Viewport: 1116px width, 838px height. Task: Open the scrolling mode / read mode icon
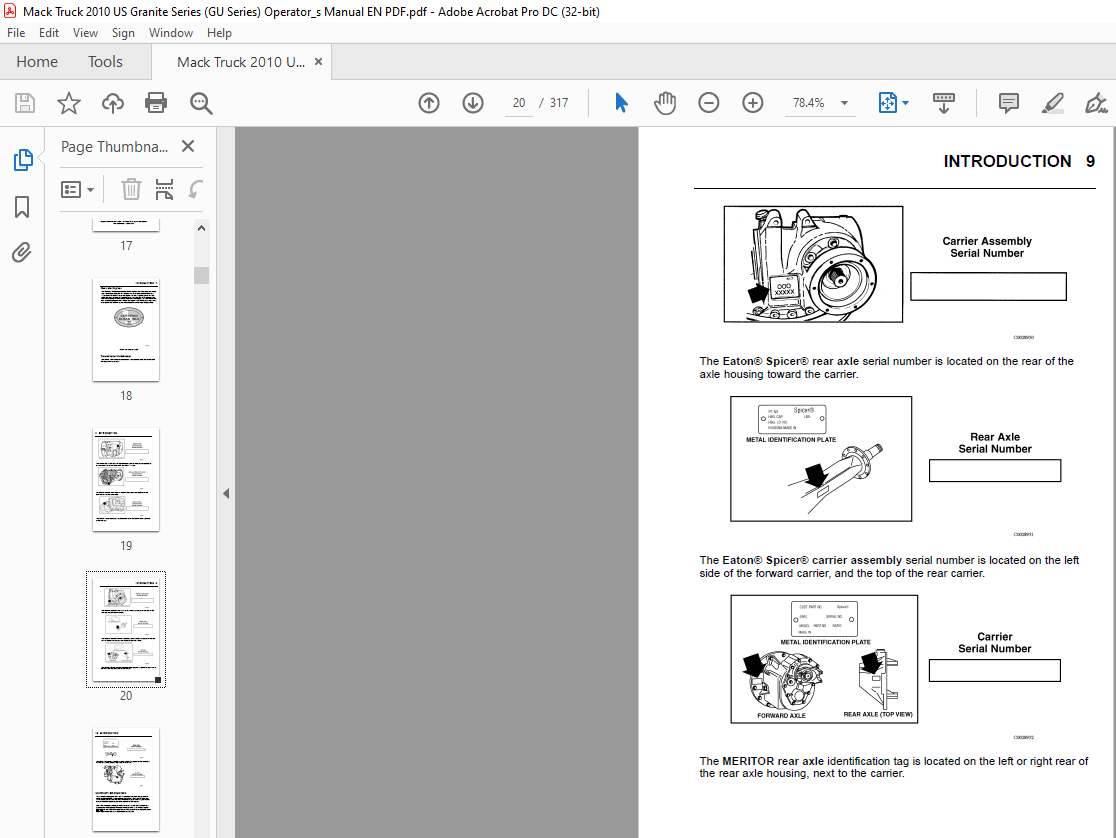[944, 103]
